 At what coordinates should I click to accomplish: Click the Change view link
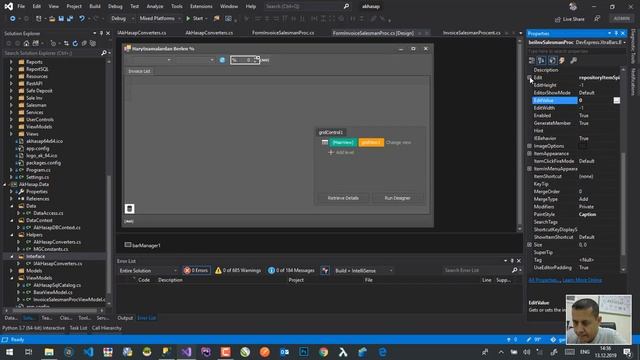398,142
